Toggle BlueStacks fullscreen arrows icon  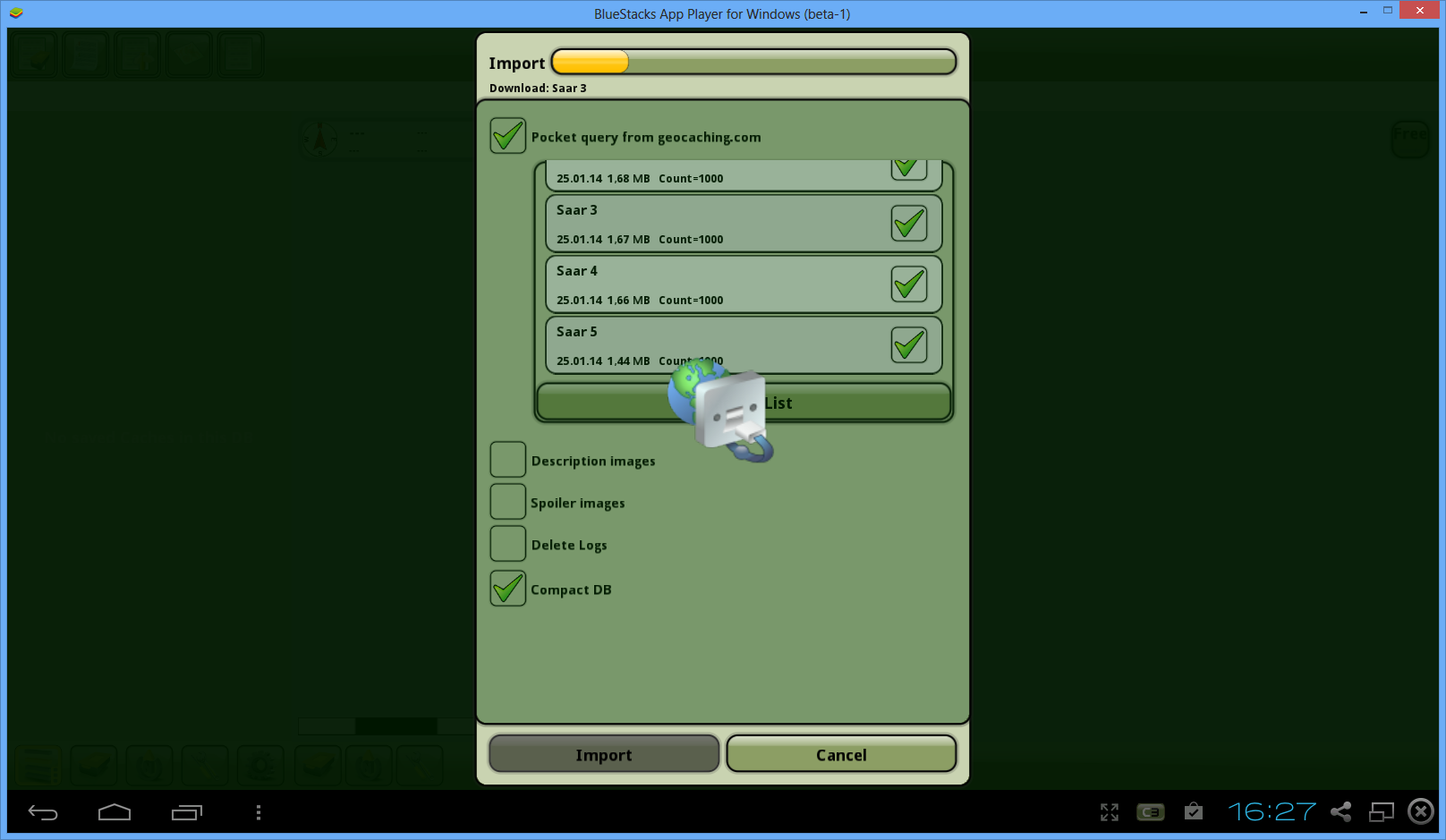coord(1110,812)
